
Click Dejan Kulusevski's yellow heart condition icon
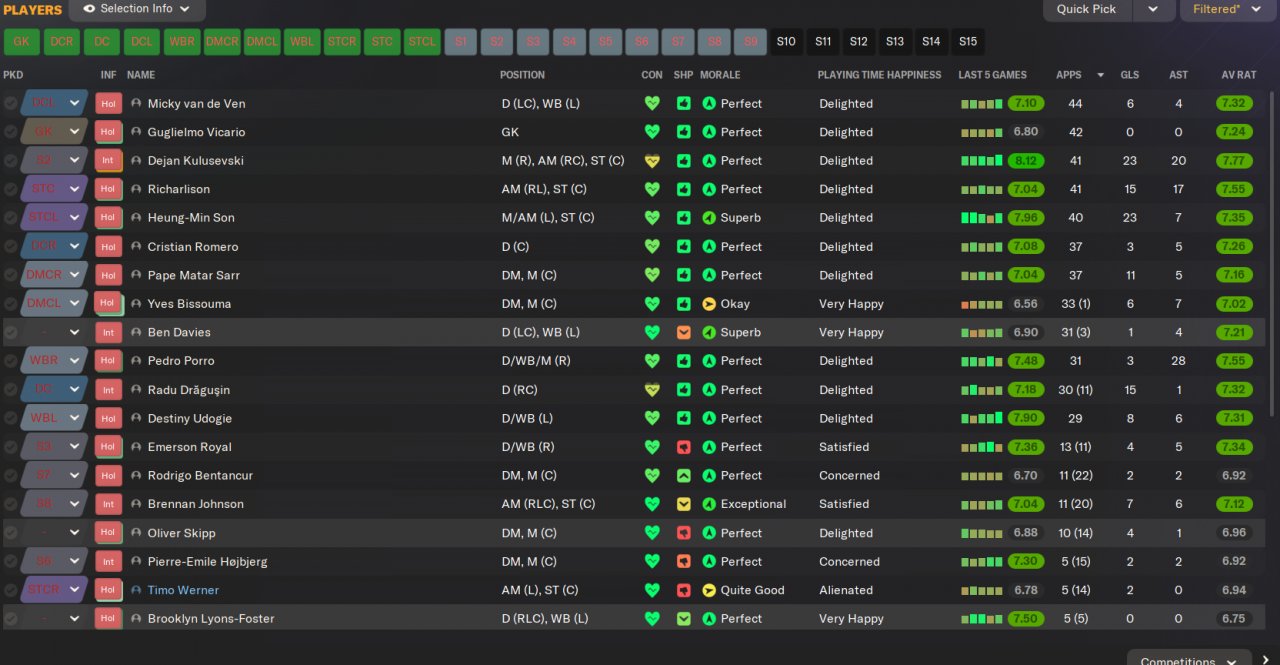(x=652, y=160)
